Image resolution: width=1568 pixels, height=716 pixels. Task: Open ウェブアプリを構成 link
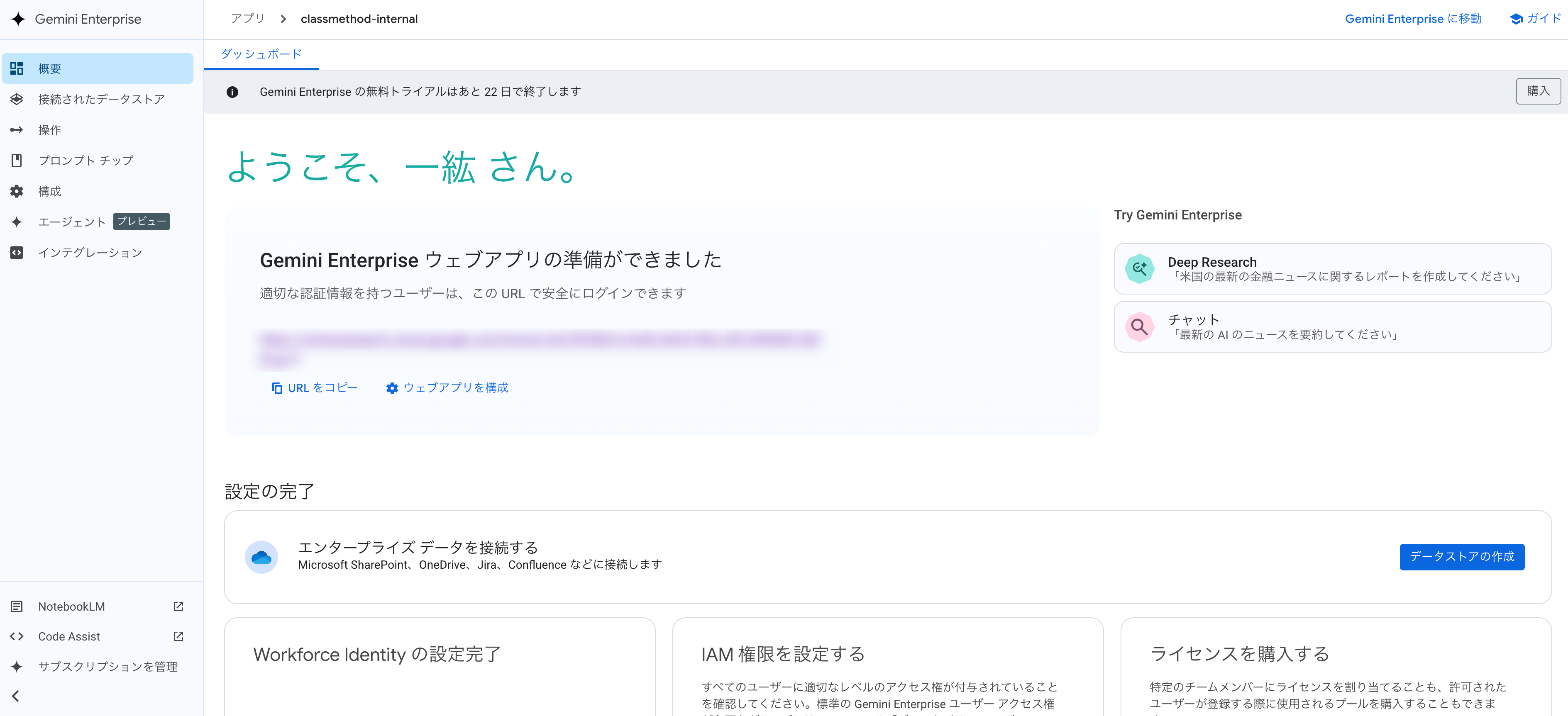point(447,388)
